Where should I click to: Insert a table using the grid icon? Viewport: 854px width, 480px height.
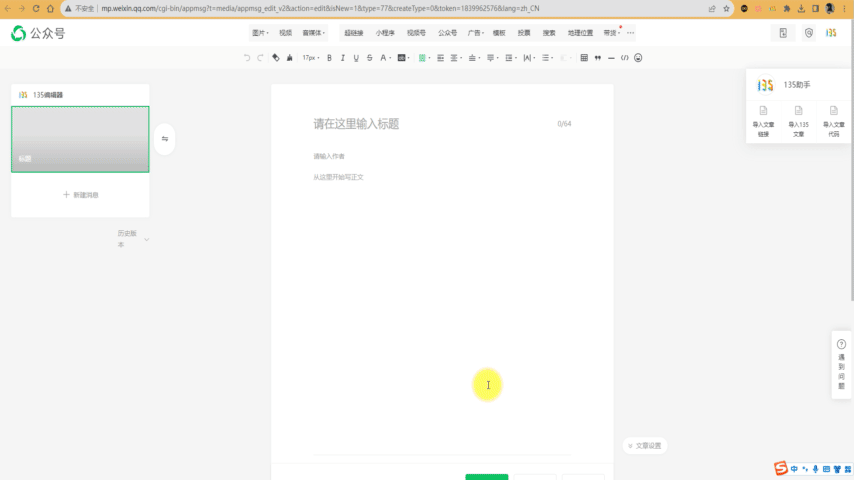point(584,58)
